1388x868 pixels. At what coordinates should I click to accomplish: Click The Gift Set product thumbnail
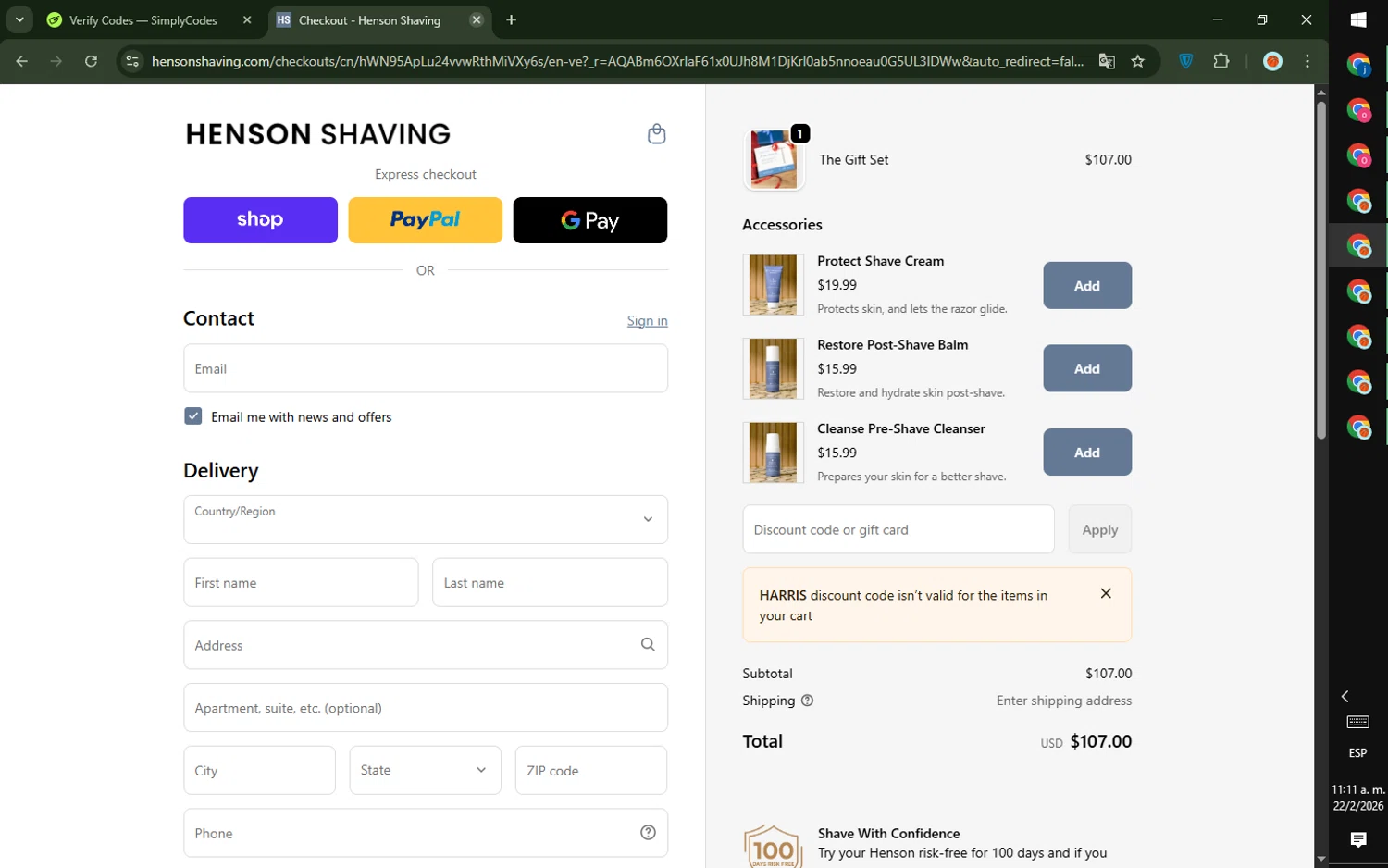774,159
